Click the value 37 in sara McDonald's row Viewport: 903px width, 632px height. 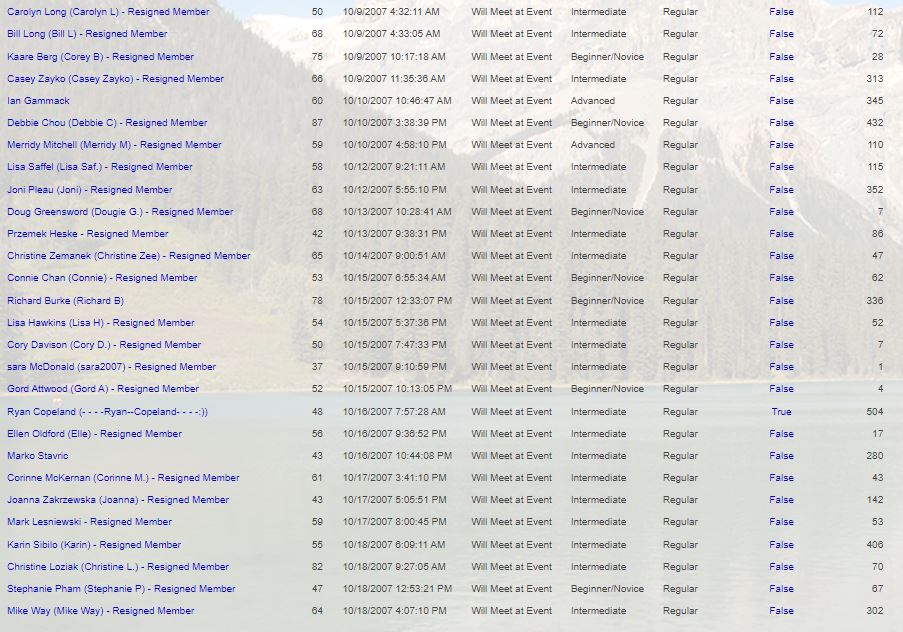pos(317,366)
